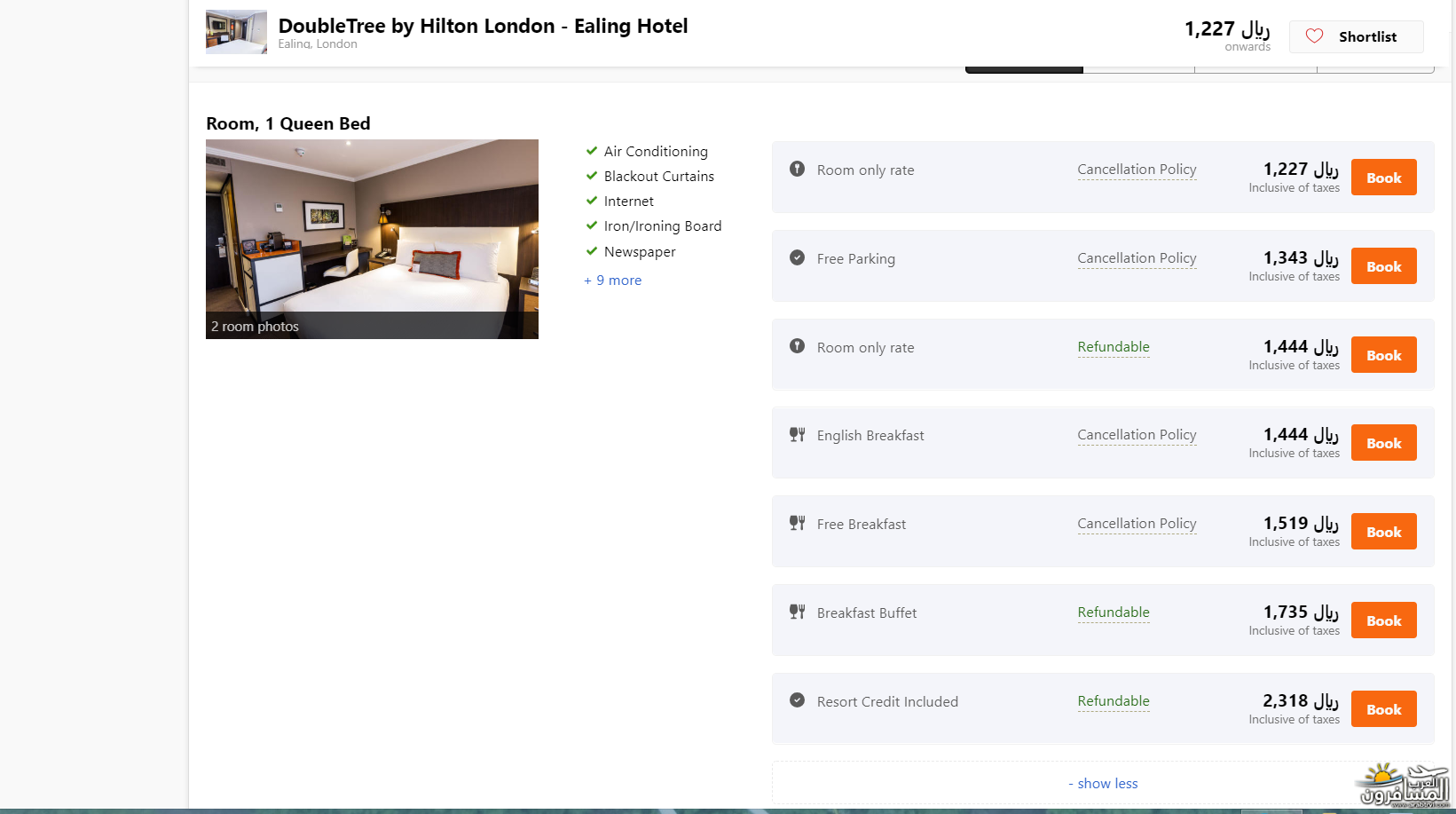Click the 2 room photos caption
Screen dimensions: 1456x814
(255, 327)
